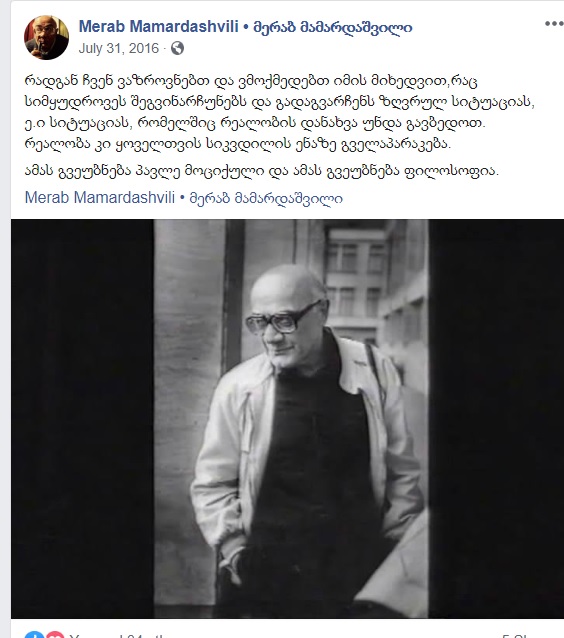Click the sentence mentioning Paul the Apostle
Viewport: 564px width, 638px height.
(262, 171)
